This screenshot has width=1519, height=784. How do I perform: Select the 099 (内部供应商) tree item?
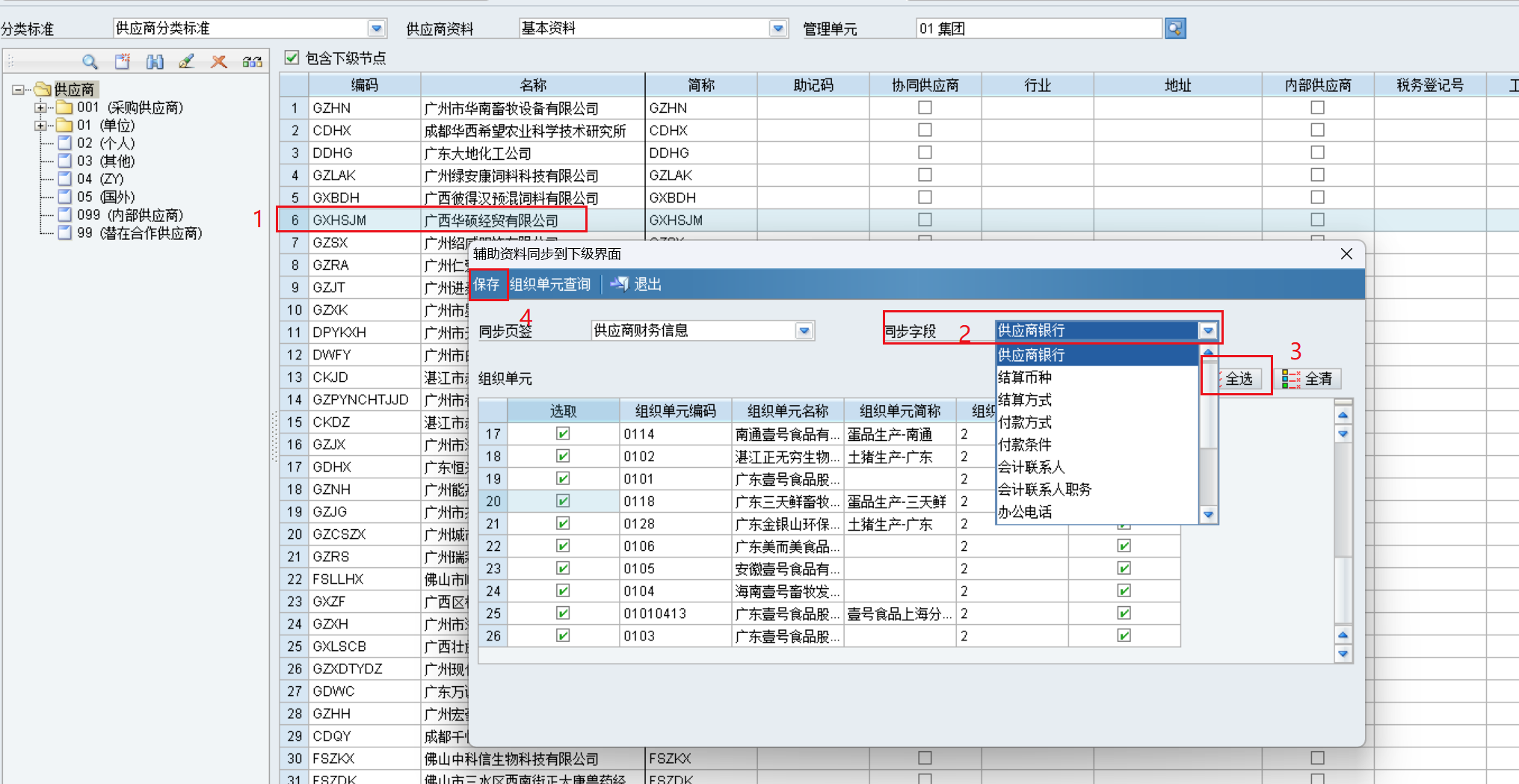point(129,215)
